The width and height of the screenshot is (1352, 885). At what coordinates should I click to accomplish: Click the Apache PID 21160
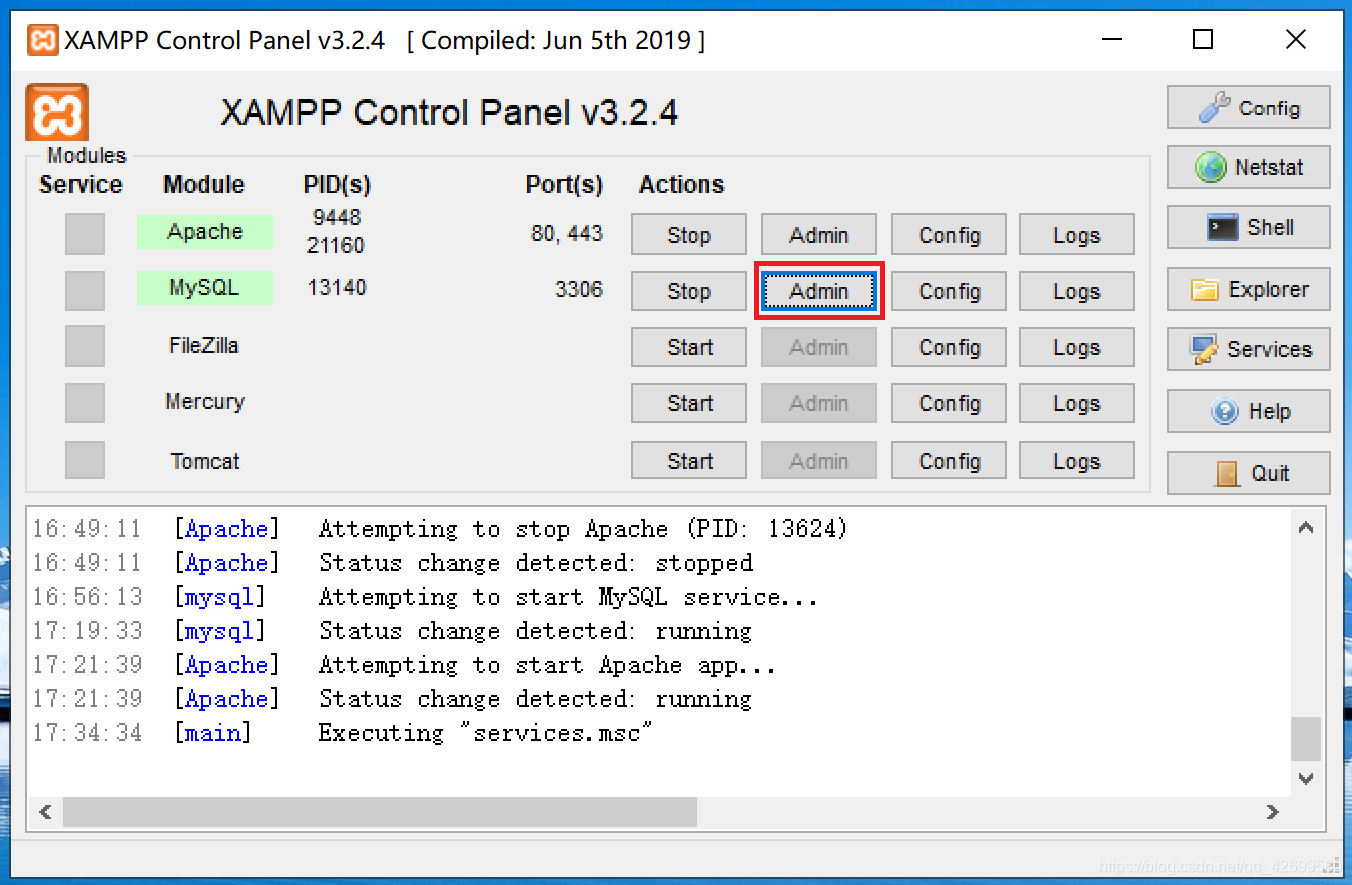[x=337, y=245]
